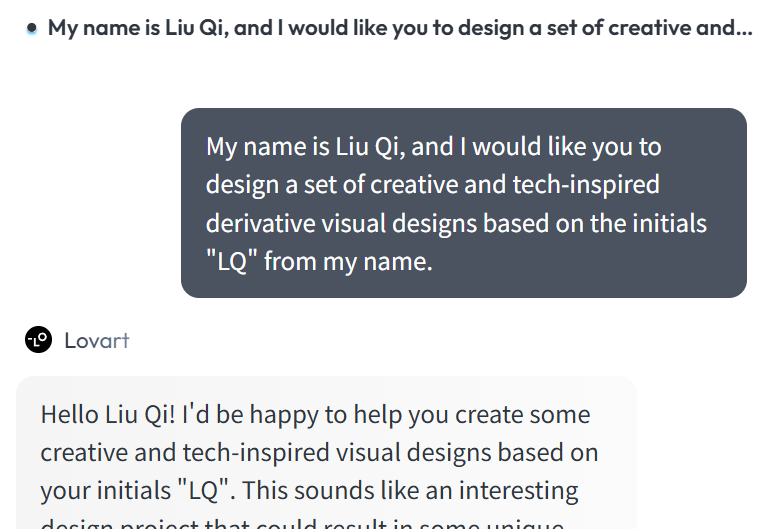This screenshot has height=529, width=757.
Task: Click "tech-inspired" in the dark message bubble
Action: pyautogui.click(x=586, y=185)
